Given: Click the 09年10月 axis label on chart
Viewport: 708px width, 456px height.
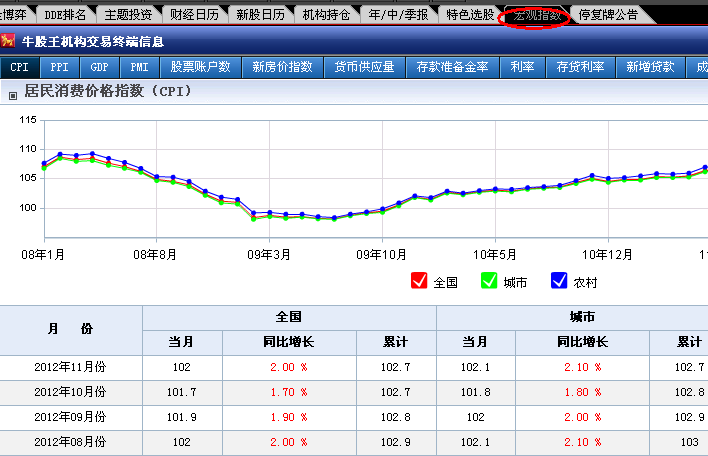Looking at the screenshot, I should pos(382,255).
